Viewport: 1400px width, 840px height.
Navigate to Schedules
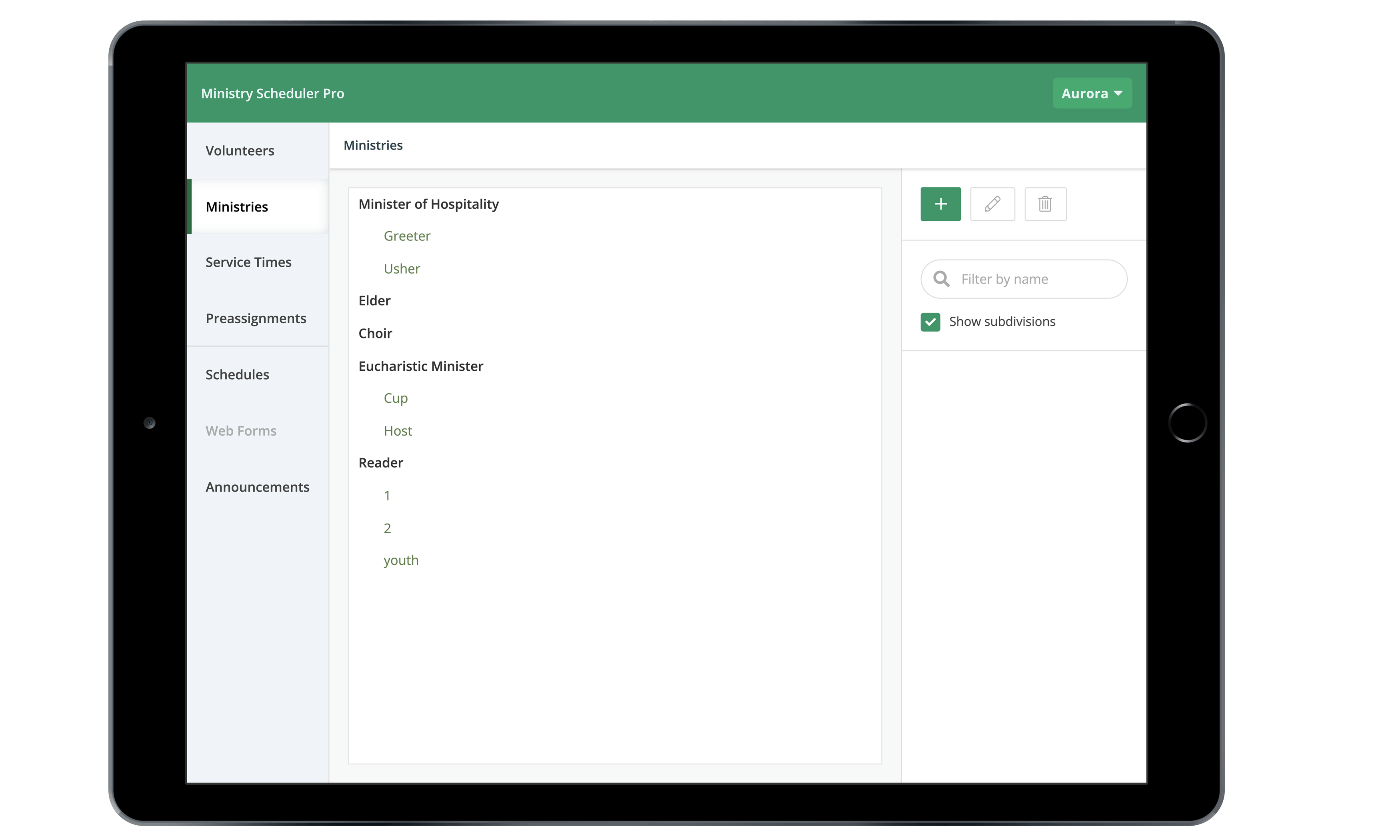[x=236, y=374]
